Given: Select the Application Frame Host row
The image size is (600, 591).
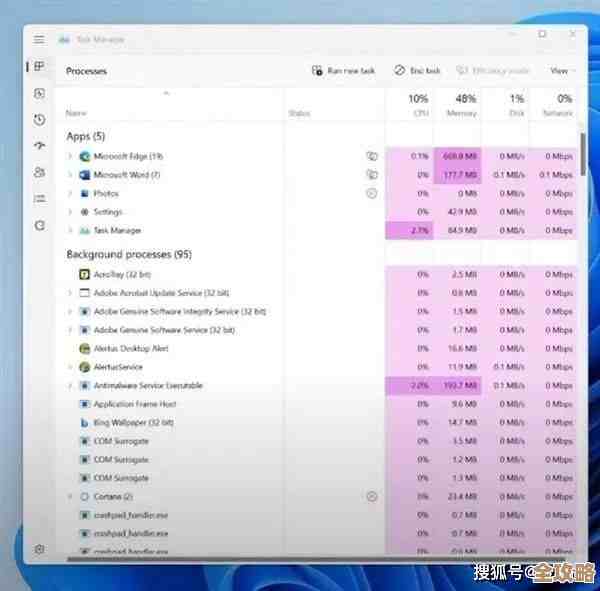Looking at the screenshot, I should pos(316,404).
